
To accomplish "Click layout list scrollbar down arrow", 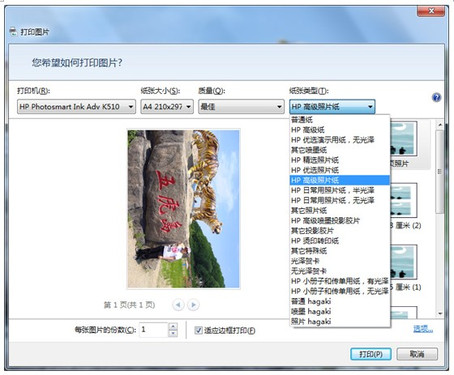I will 440,314.
